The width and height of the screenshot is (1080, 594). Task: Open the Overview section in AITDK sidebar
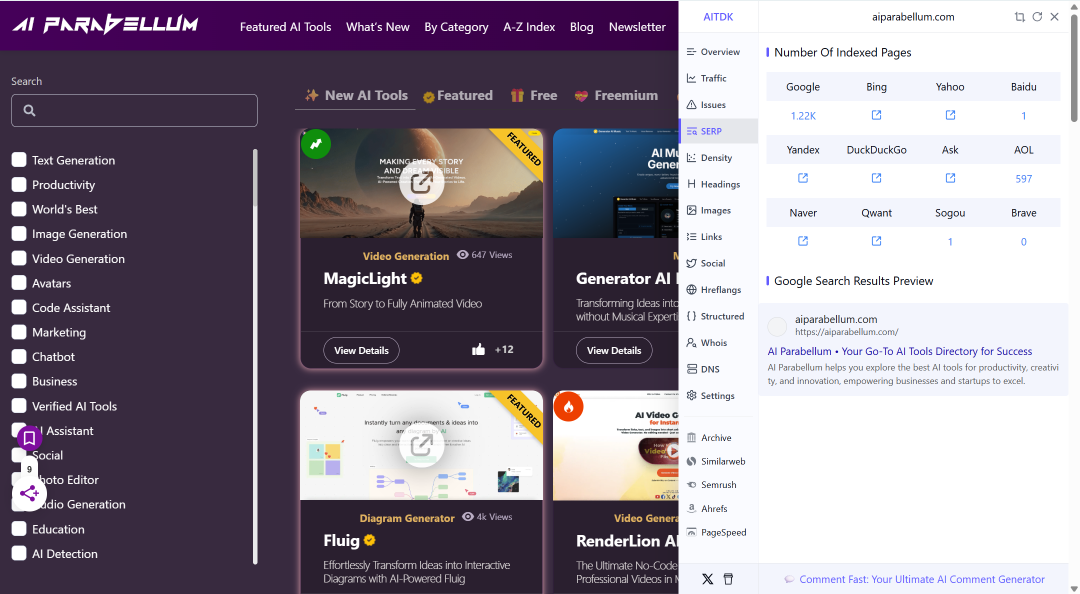pos(718,52)
